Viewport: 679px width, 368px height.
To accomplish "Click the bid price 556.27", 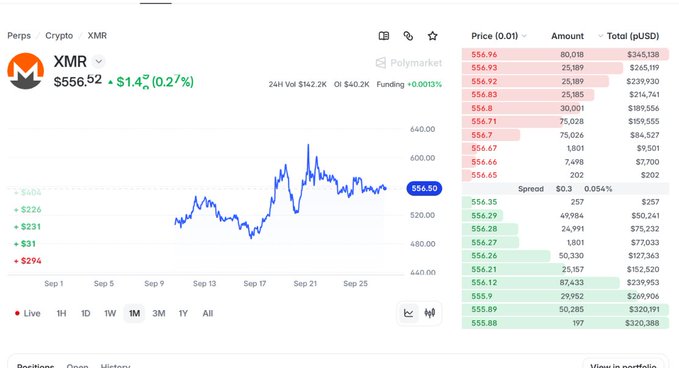I will pos(484,242).
